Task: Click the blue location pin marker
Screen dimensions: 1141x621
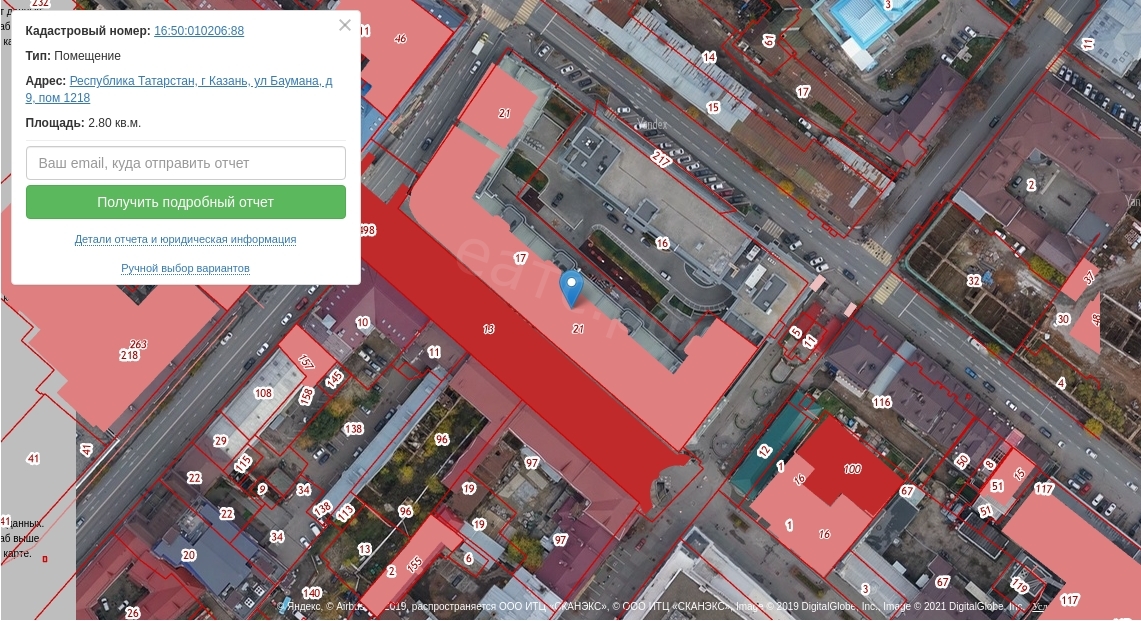Action: point(570,286)
